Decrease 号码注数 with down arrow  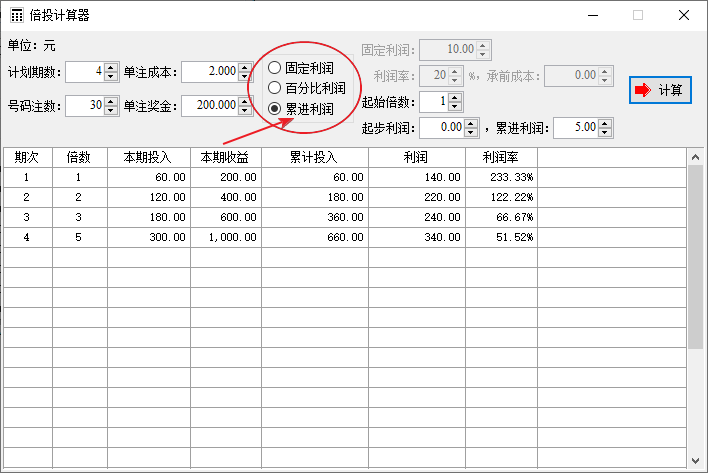pos(111,110)
